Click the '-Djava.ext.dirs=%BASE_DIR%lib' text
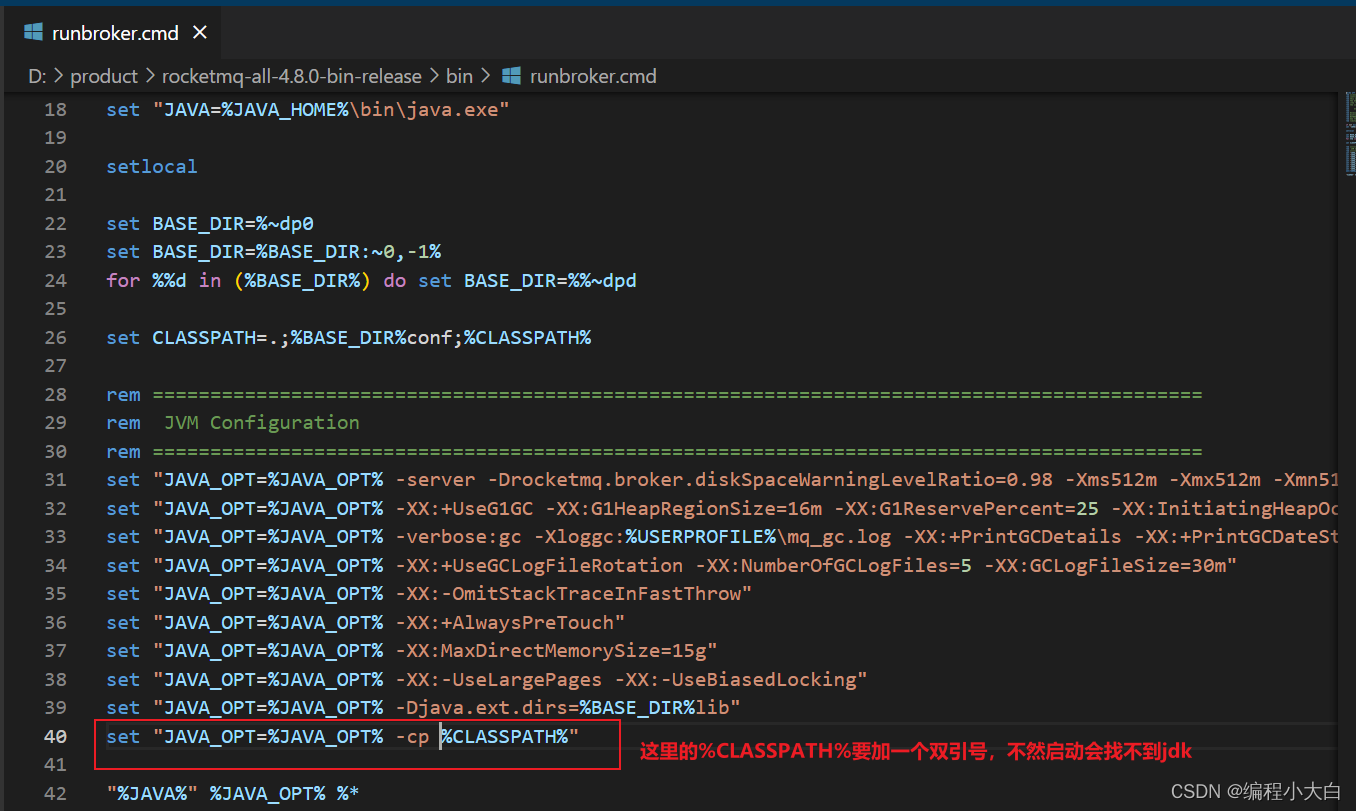 562,707
